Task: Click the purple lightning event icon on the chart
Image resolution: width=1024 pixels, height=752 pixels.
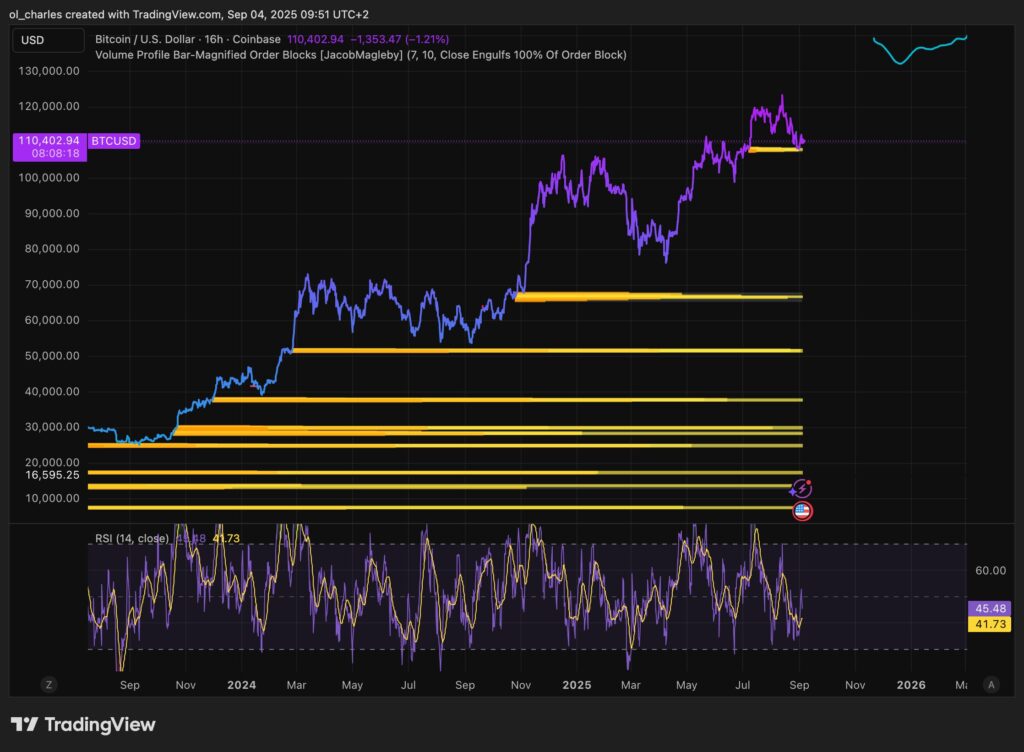Action: (803, 488)
